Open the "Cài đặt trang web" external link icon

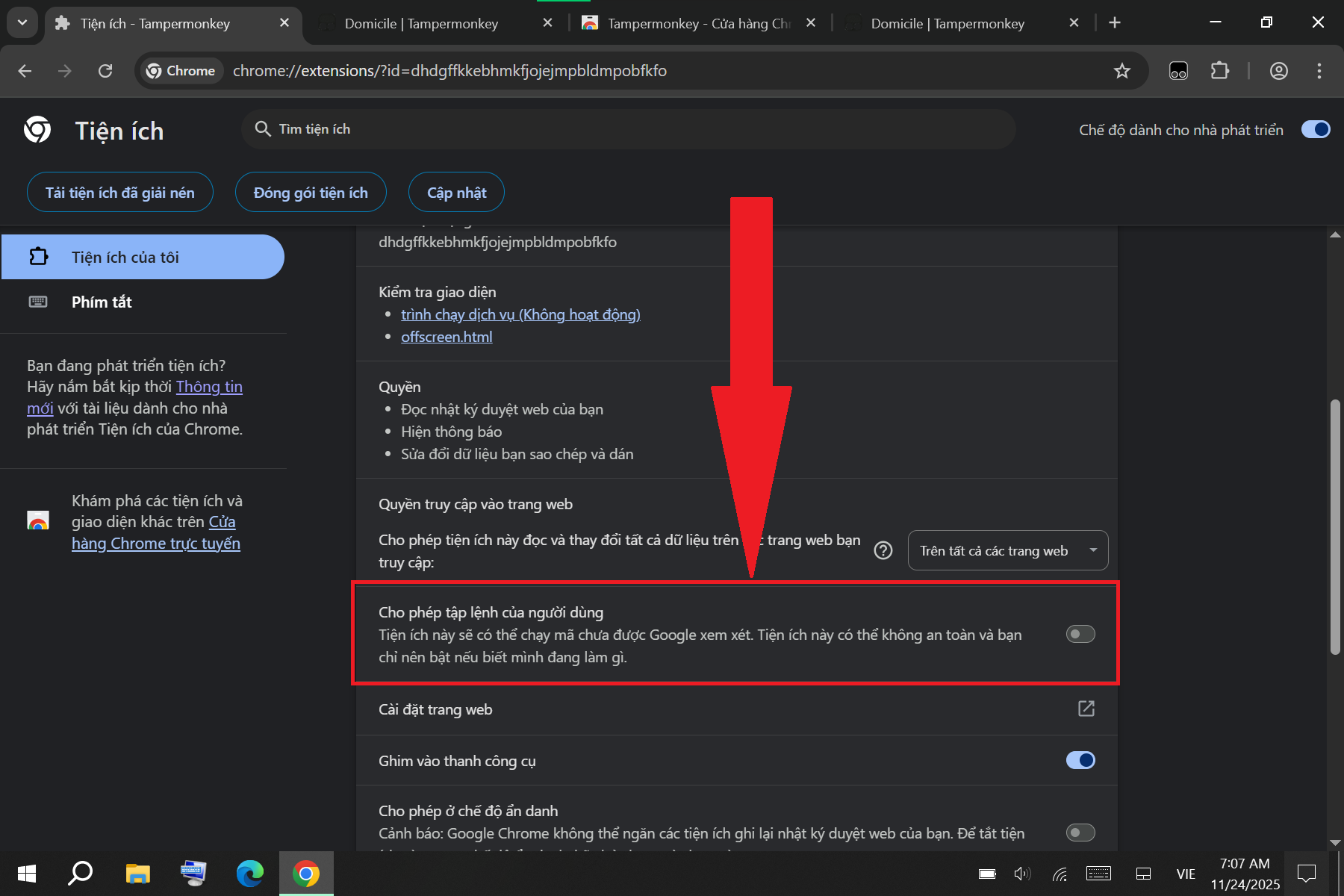click(1086, 709)
